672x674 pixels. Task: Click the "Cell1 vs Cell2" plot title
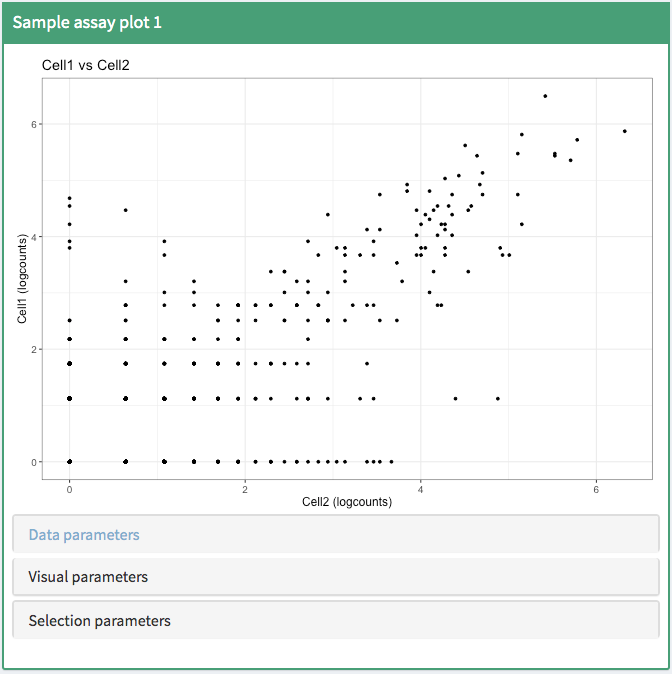(x=86, y=66)
